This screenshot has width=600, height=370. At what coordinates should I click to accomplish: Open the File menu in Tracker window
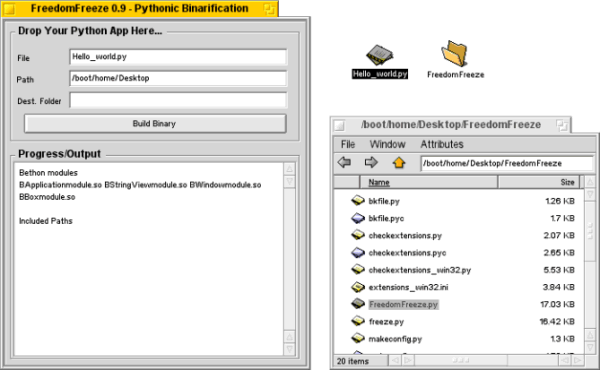(x=348, y=144)
